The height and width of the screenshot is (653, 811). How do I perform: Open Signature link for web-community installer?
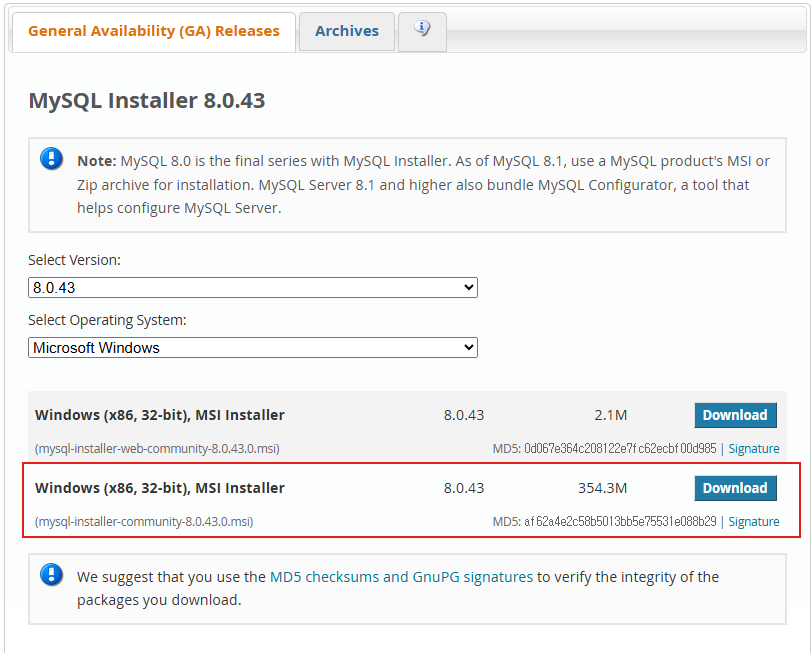pos(754,449)
